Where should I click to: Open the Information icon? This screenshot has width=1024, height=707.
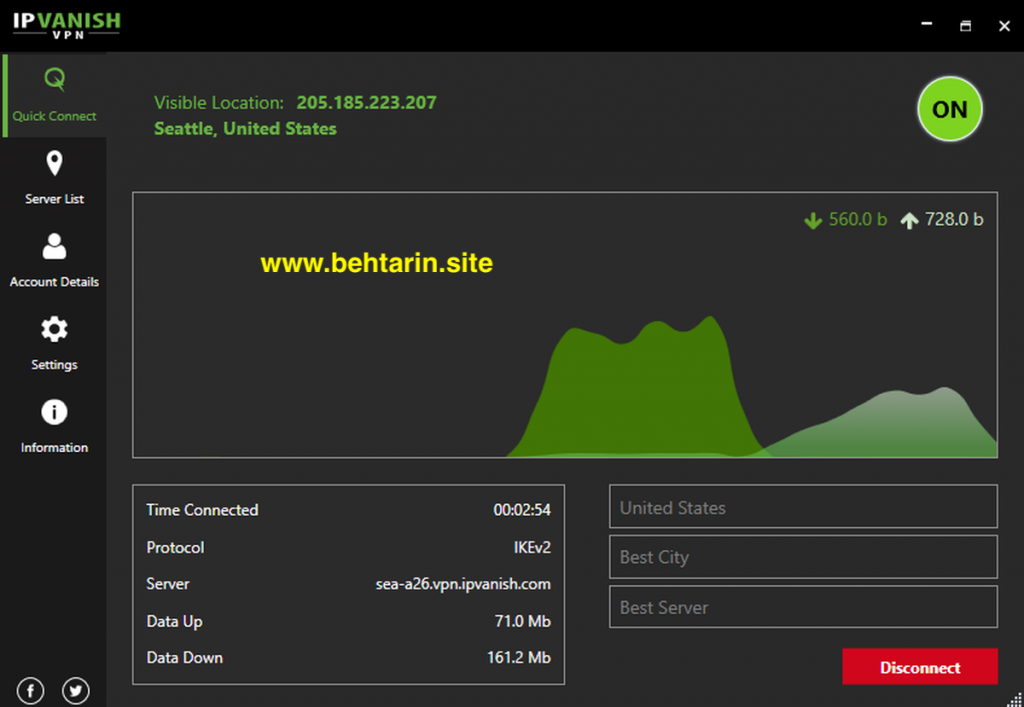(54, 412)
